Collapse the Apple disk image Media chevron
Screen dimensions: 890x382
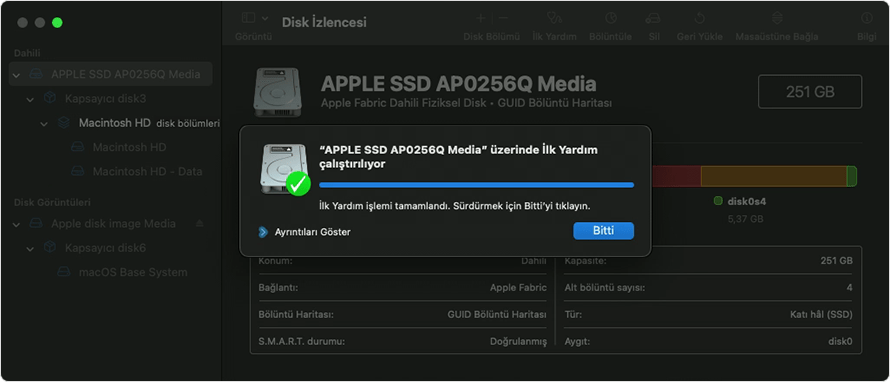tap(16, 224)
